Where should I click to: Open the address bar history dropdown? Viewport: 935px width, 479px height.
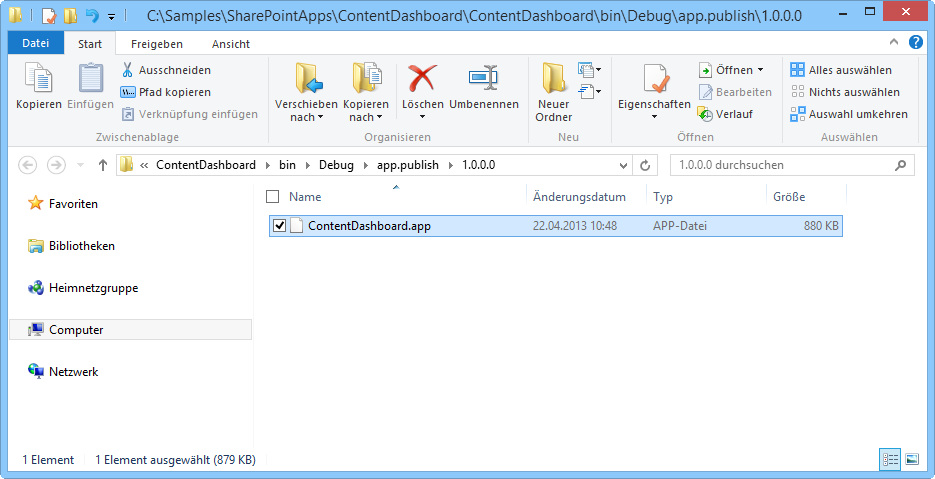pyautogui.click(x=623, y=165)
